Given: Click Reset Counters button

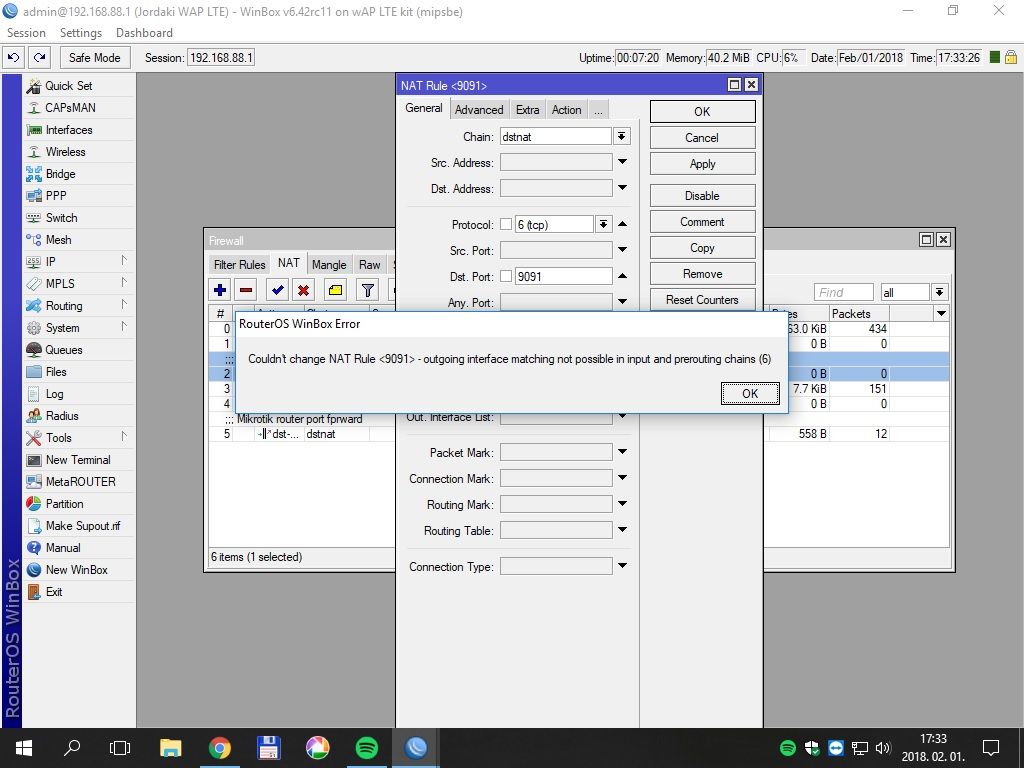Looking at the screenshot, I should click(702, 300).
